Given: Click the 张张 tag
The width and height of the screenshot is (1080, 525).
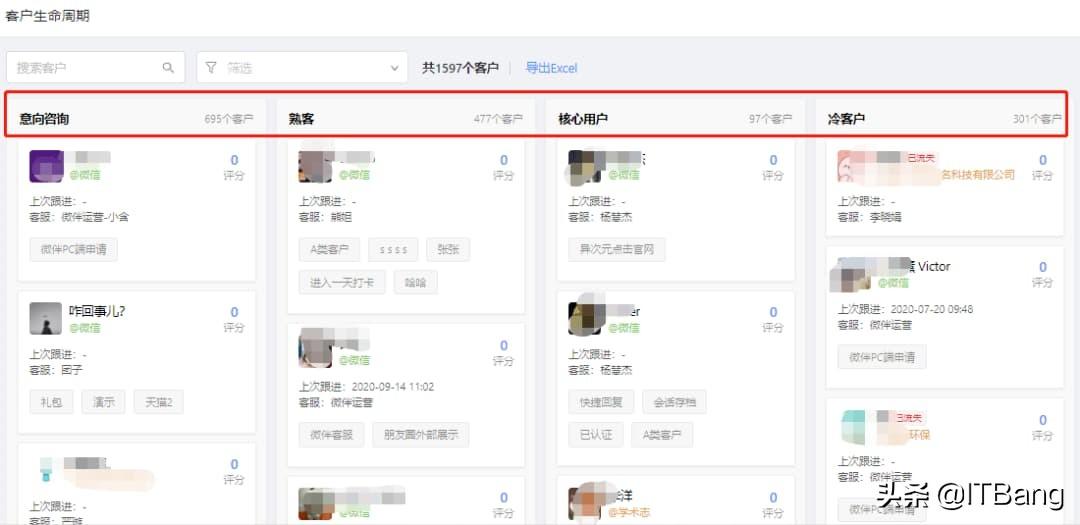Looking at the screenshot, I should pos(448,249).
